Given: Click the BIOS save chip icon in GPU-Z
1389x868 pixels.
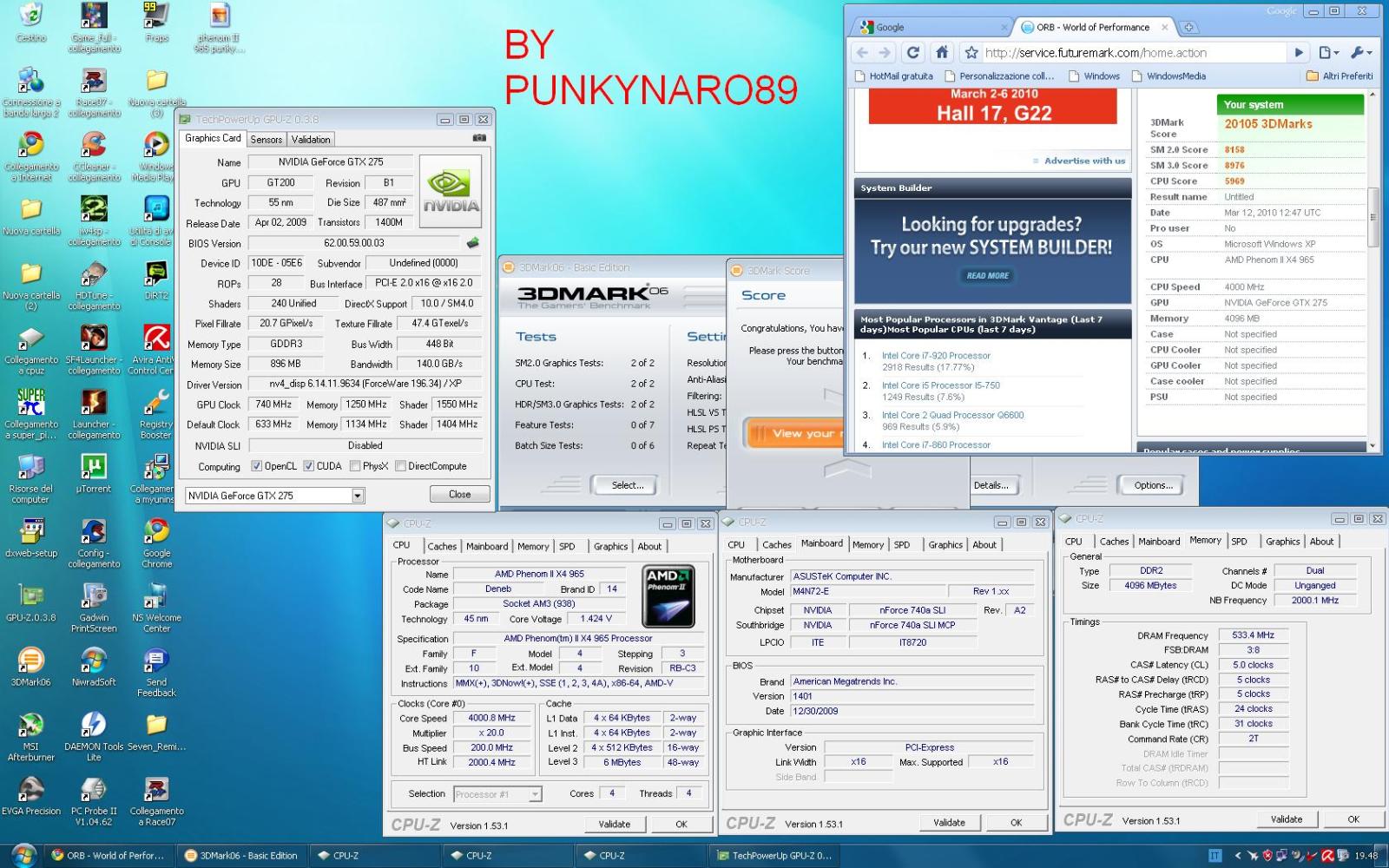Looking at the screenshot, I should click(x=473, y=243).
